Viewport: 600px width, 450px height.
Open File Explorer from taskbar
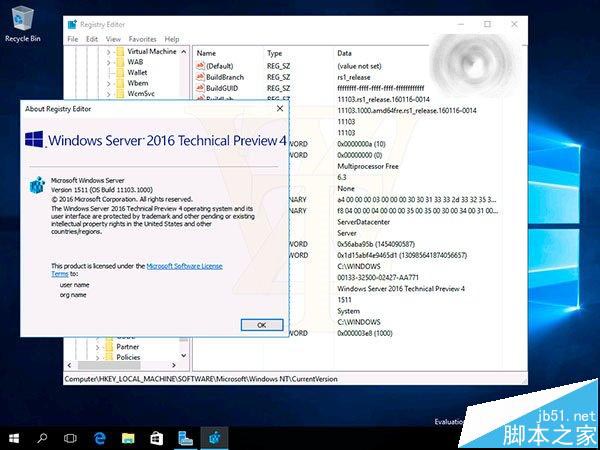[128, 439]
